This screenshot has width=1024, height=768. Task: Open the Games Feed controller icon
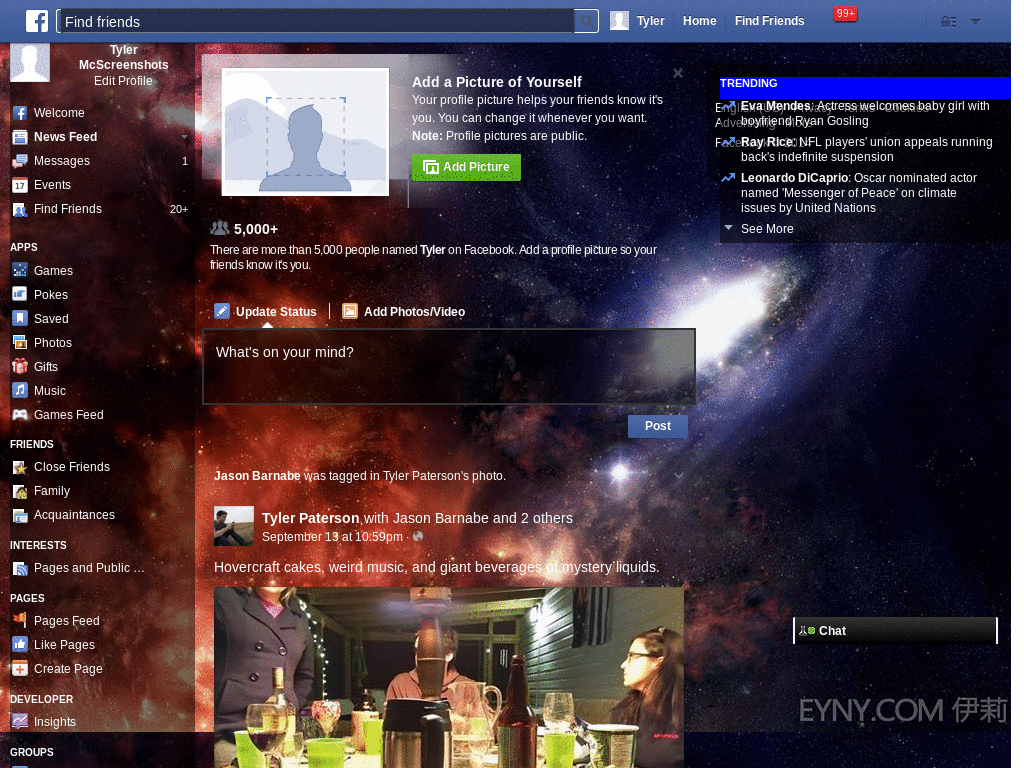pyautogui.click(x=20, y=415)
